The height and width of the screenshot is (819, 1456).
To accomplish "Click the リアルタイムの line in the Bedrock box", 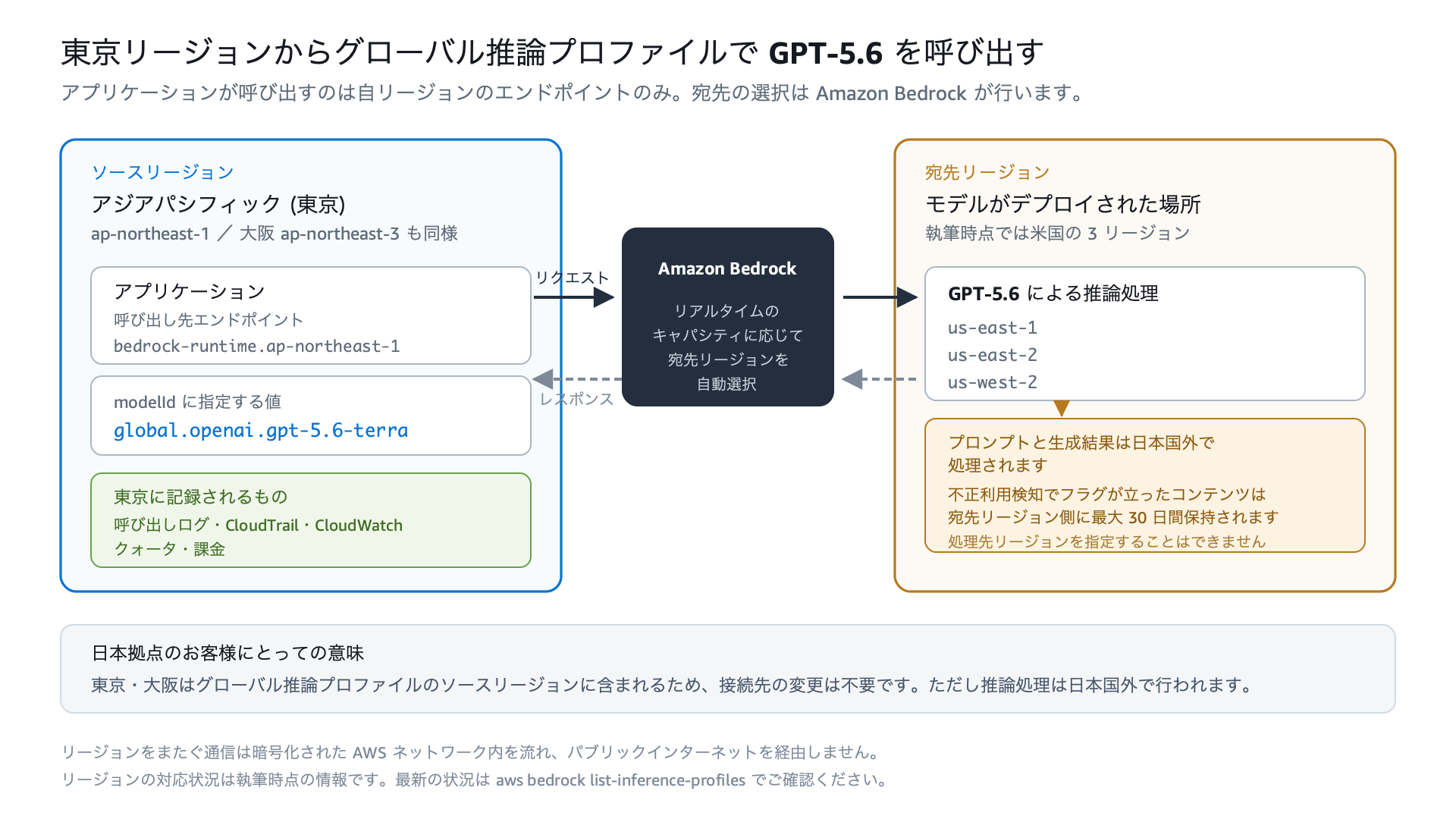I will click(x=727, y=311).
